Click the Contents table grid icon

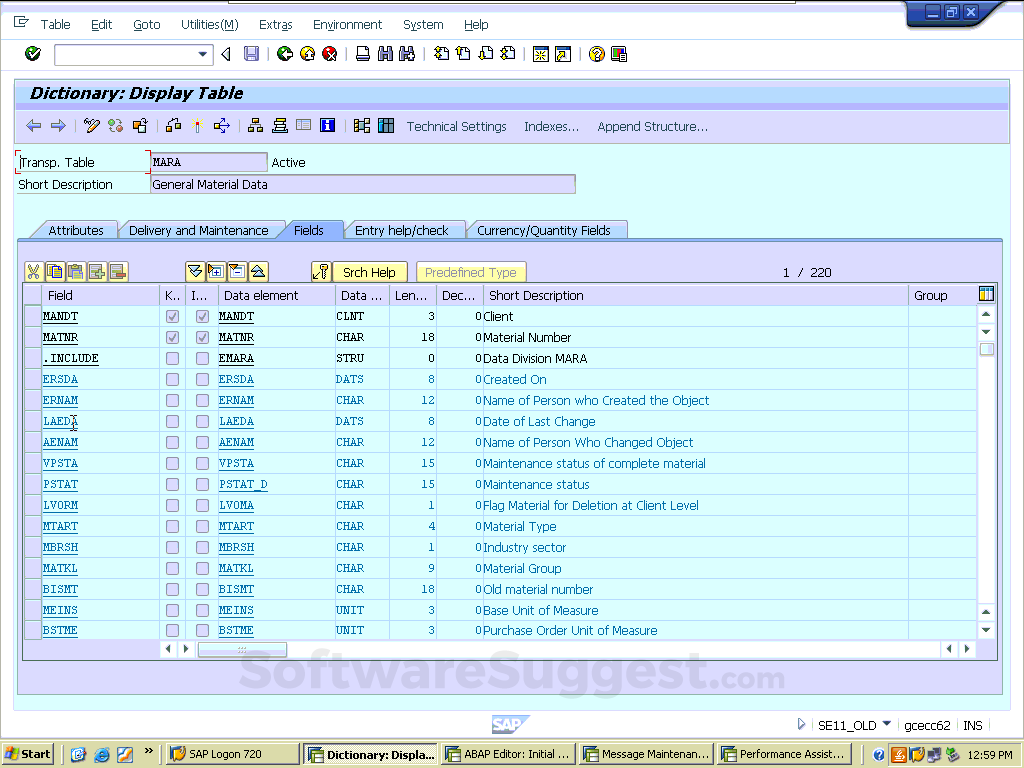click(x=386, y=125)
